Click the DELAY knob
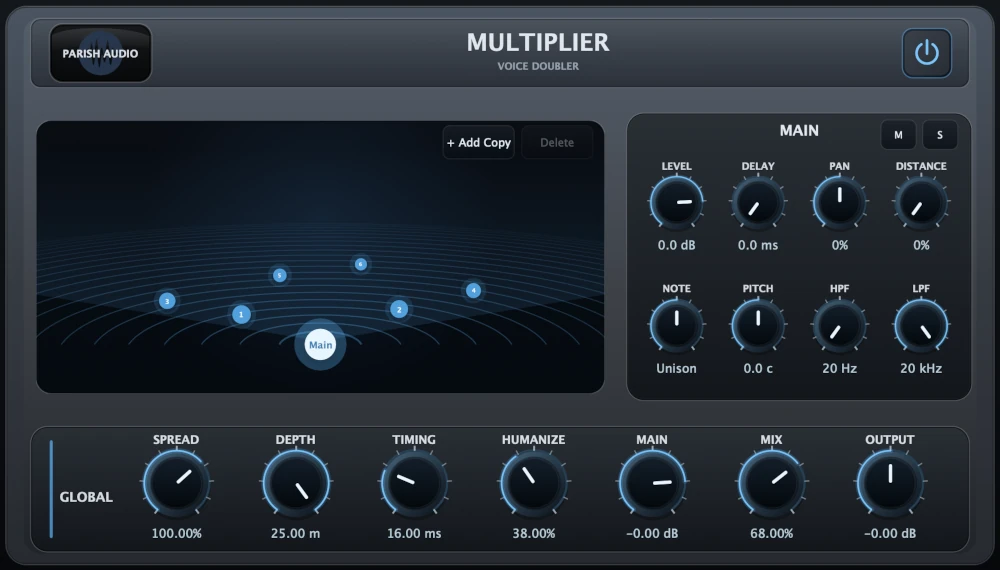 click(758, 203)
